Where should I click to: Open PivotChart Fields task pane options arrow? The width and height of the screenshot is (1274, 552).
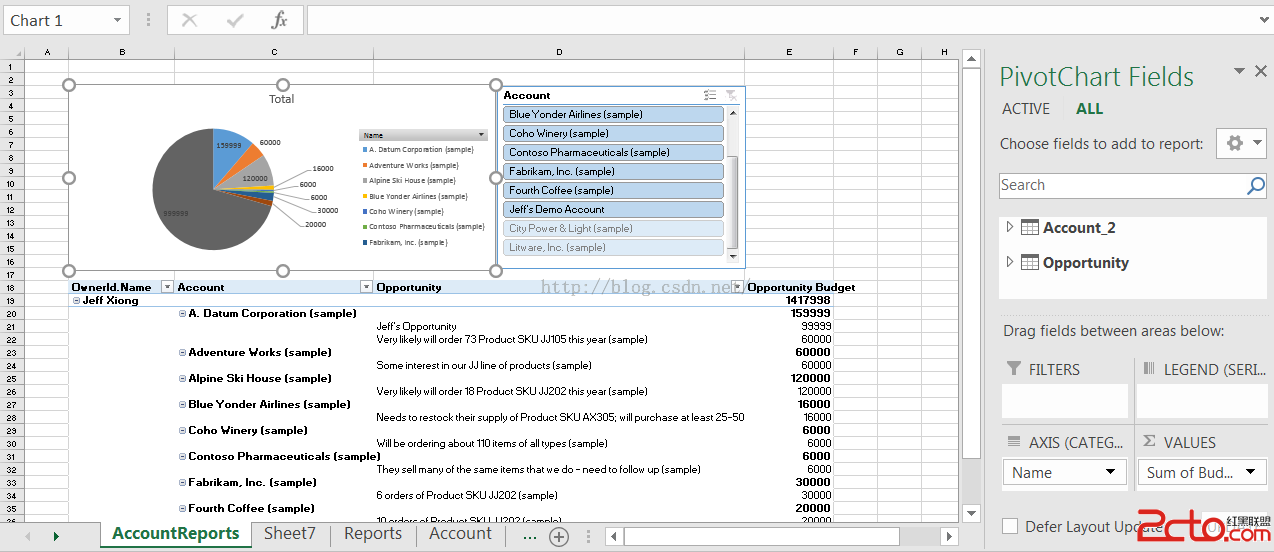coord(1239,71)
